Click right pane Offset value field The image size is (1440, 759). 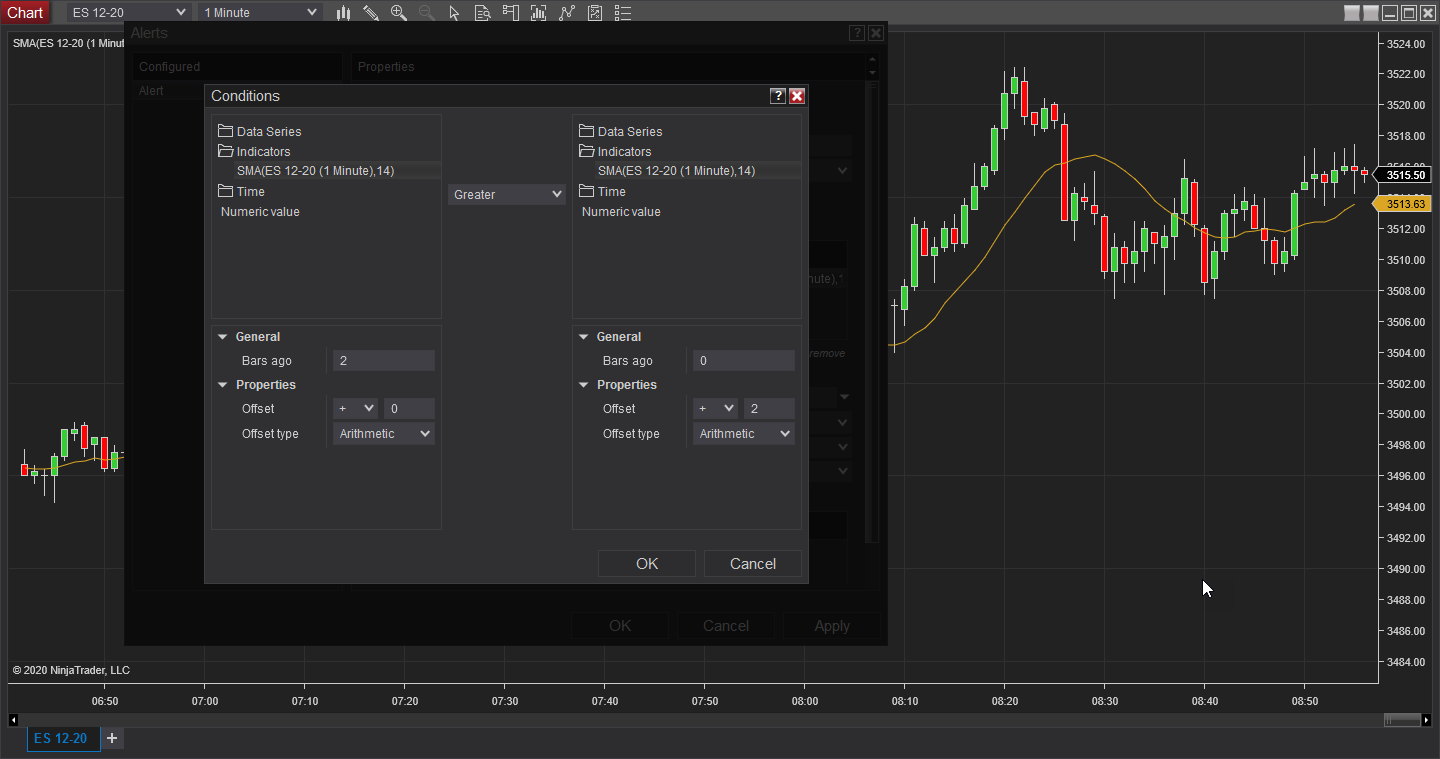point(769,408)
